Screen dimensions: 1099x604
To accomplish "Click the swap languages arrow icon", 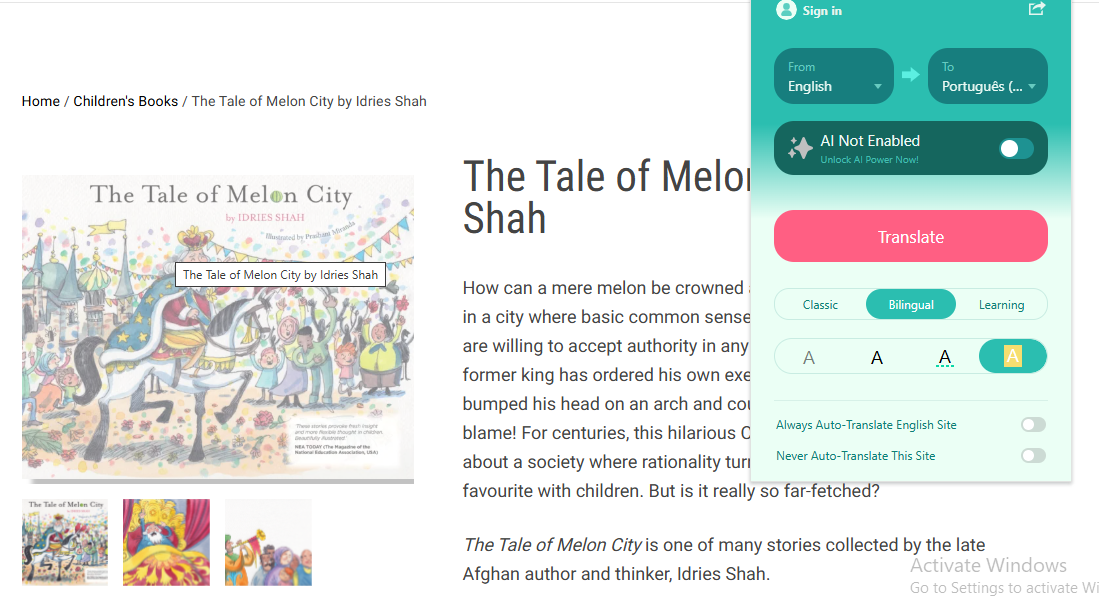I will tap(910, 75).
